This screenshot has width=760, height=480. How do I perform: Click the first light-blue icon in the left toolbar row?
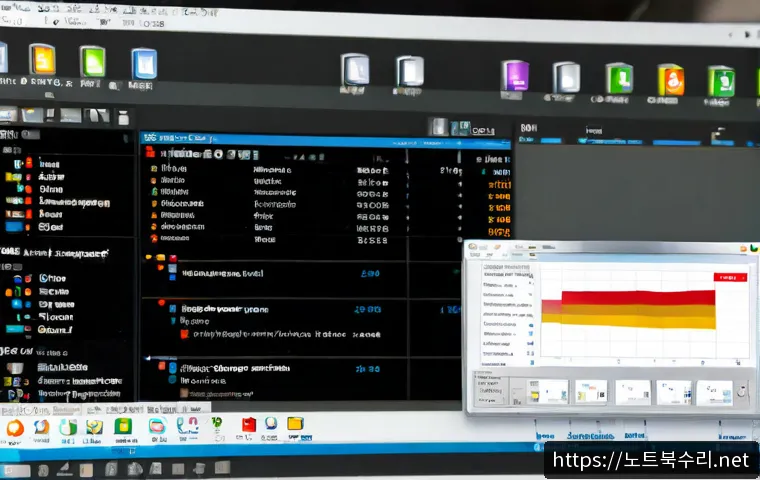(x=8, y=115)
